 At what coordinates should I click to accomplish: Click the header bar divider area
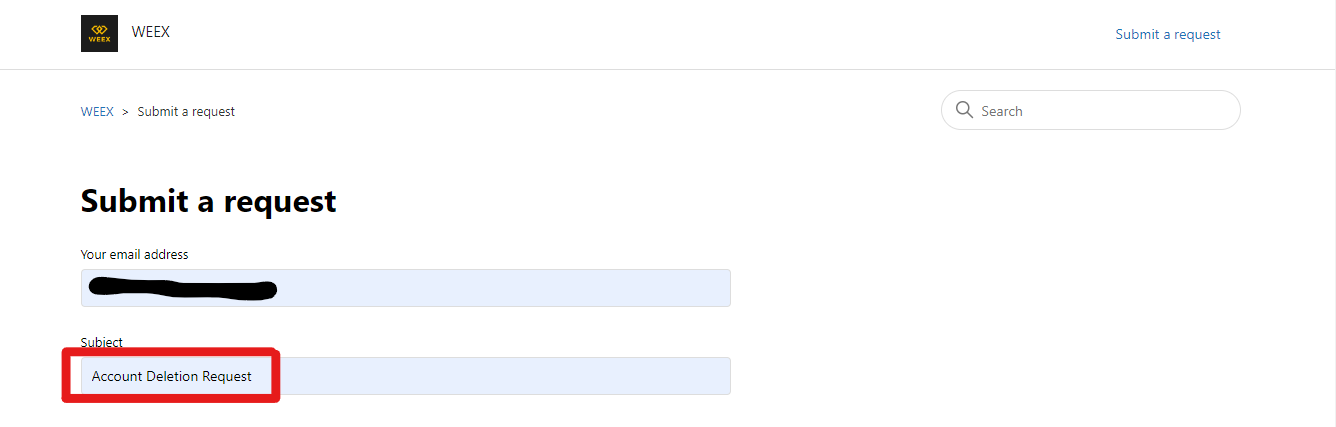pos(668,69)
